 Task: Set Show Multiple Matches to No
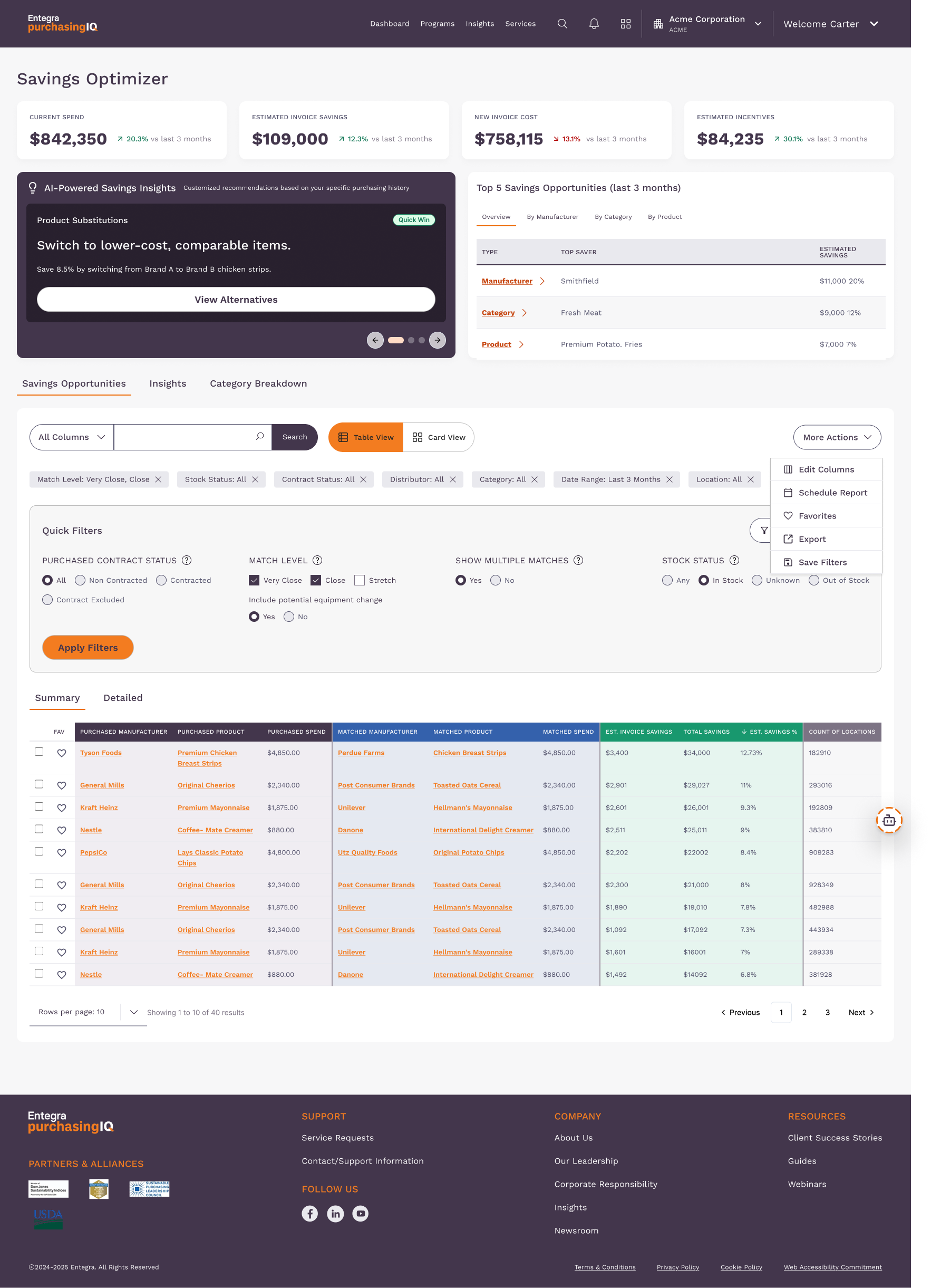496,580
